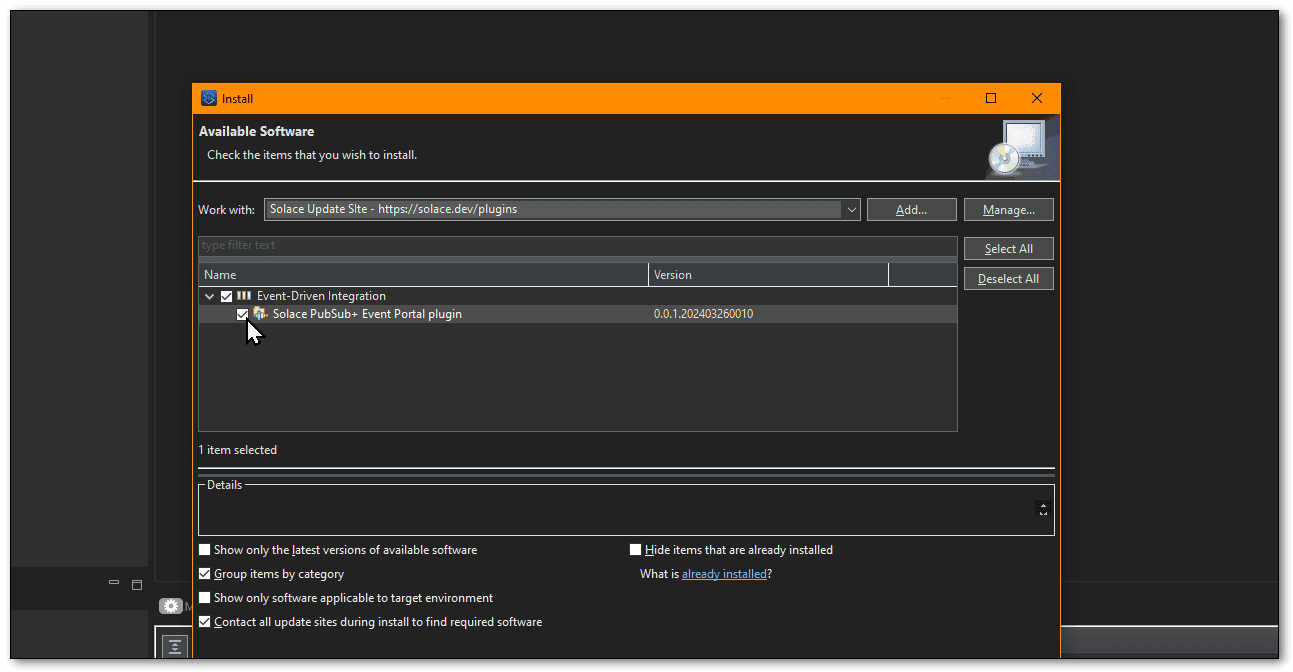Open the already installed link
1293x672 pixels.
point(724,574)
